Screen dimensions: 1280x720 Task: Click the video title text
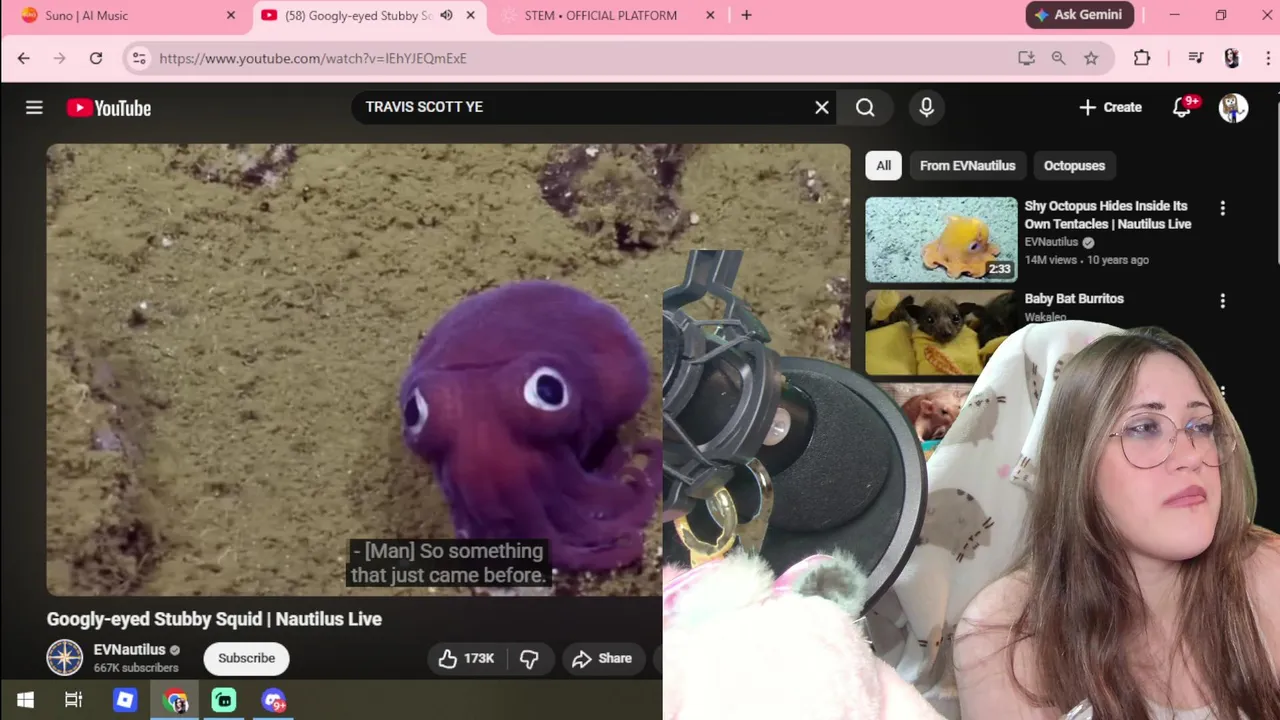214,619
